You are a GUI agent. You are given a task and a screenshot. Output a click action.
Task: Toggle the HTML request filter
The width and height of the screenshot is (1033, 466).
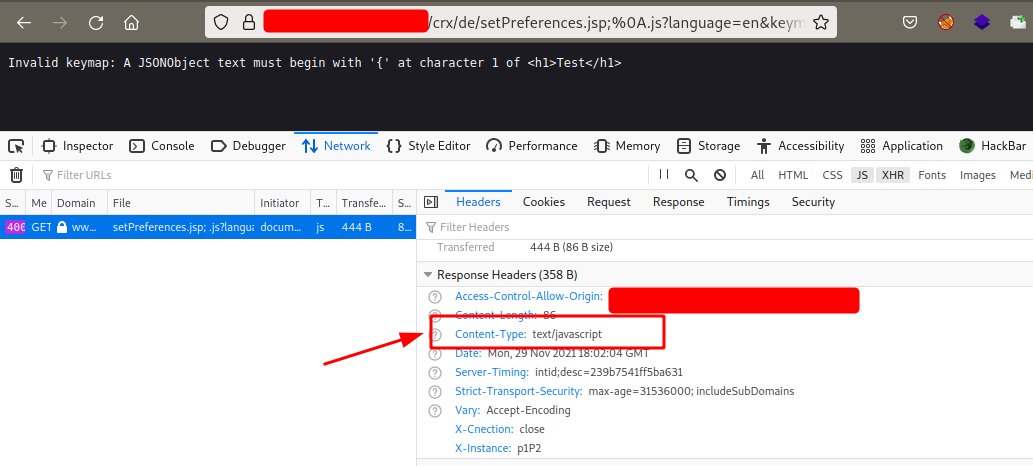click(x=793, y=175)
